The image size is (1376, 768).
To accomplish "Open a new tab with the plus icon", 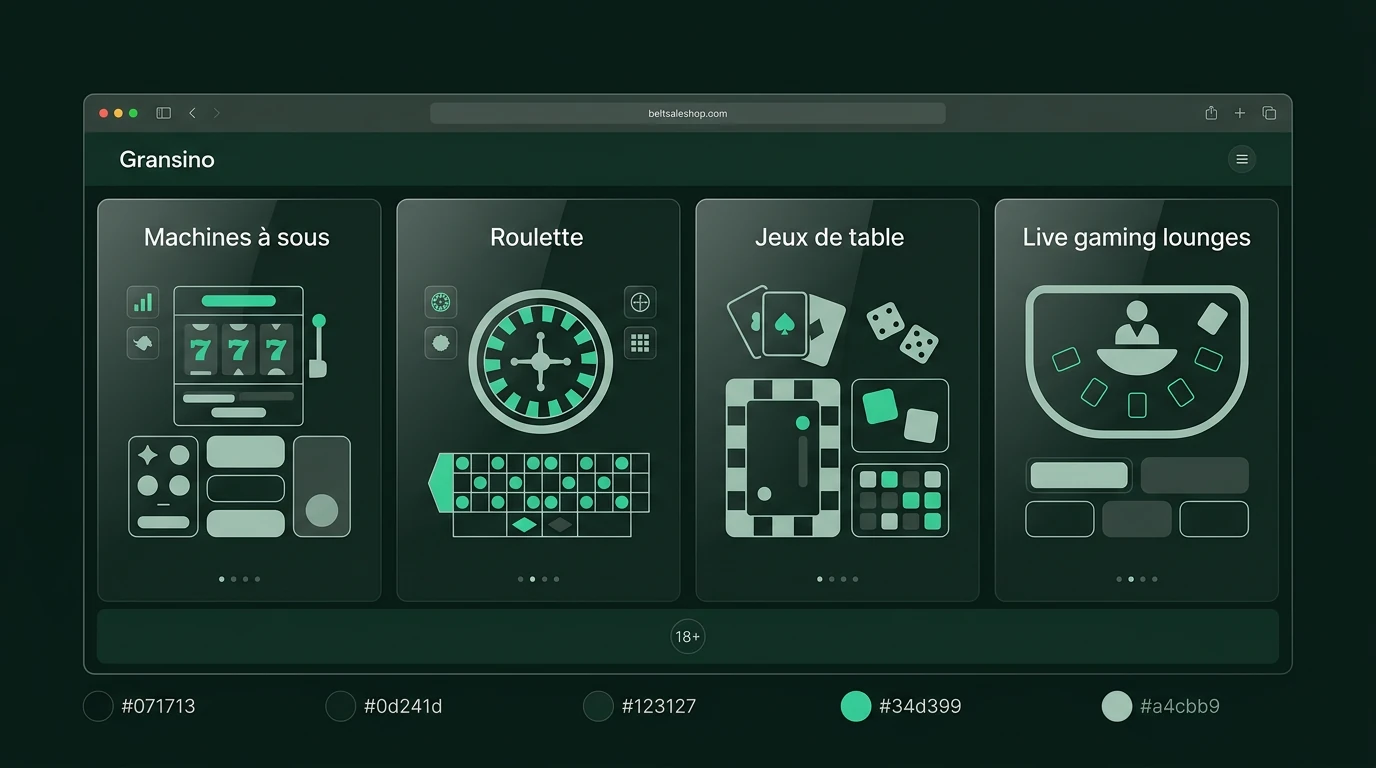I will [1240, 113].
